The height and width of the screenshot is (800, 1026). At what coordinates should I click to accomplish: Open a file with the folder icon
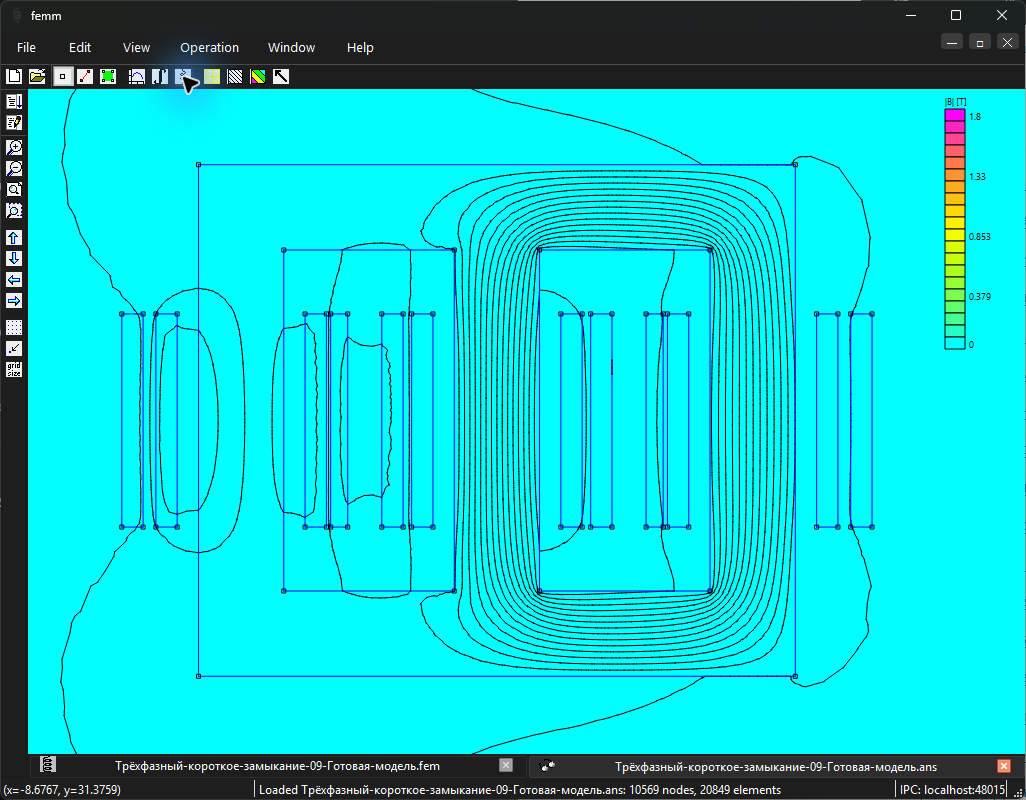[37, 77]
